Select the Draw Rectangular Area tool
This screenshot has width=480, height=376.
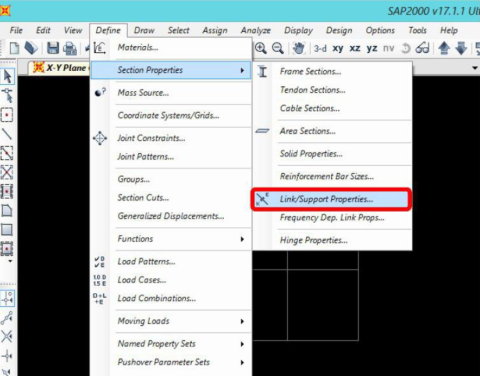click(7, 230)
